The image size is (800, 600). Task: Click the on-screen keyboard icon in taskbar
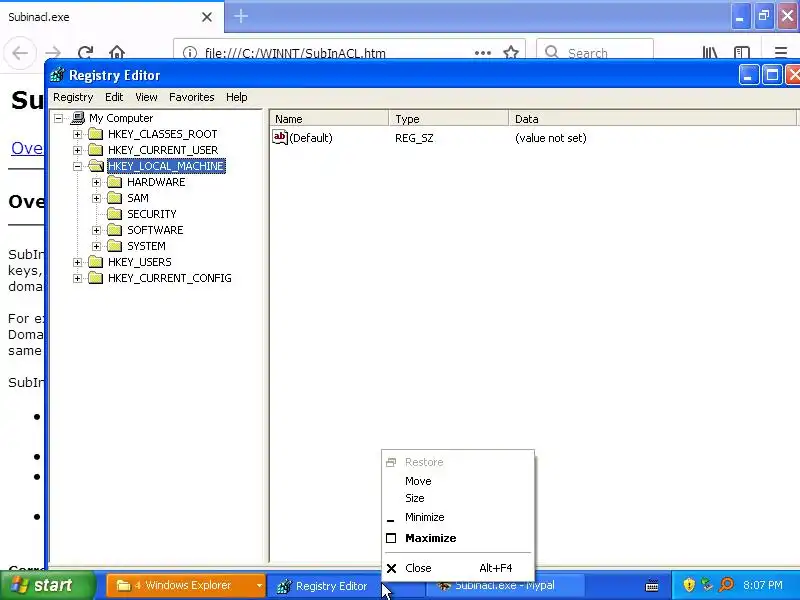click(x=652, y=586)
